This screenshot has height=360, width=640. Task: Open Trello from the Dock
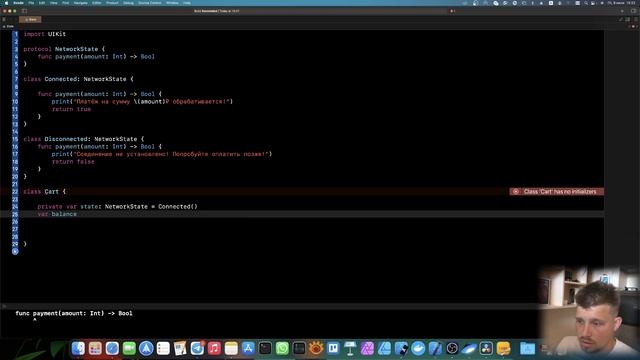(x=333, y=348)
